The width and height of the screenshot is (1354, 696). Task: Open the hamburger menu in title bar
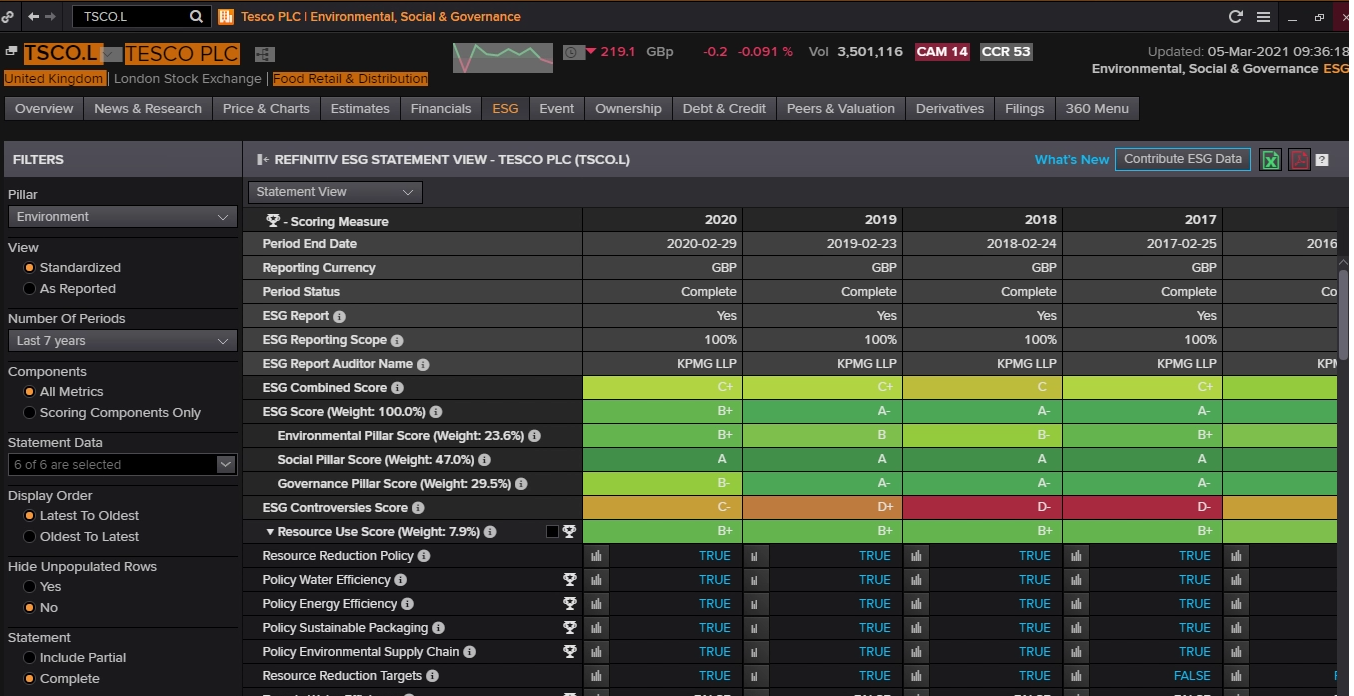point(1263,17)
